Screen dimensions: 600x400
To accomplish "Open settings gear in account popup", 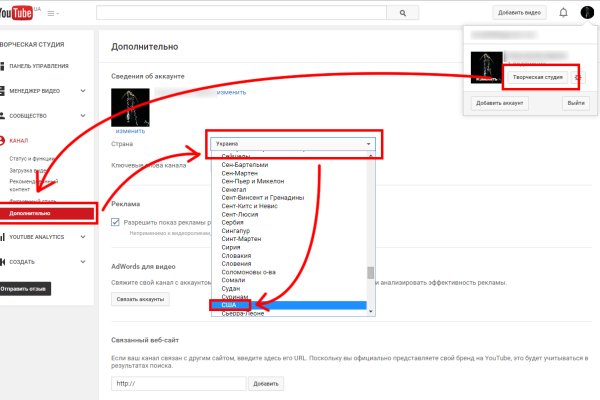I will [x=577, y=77].
